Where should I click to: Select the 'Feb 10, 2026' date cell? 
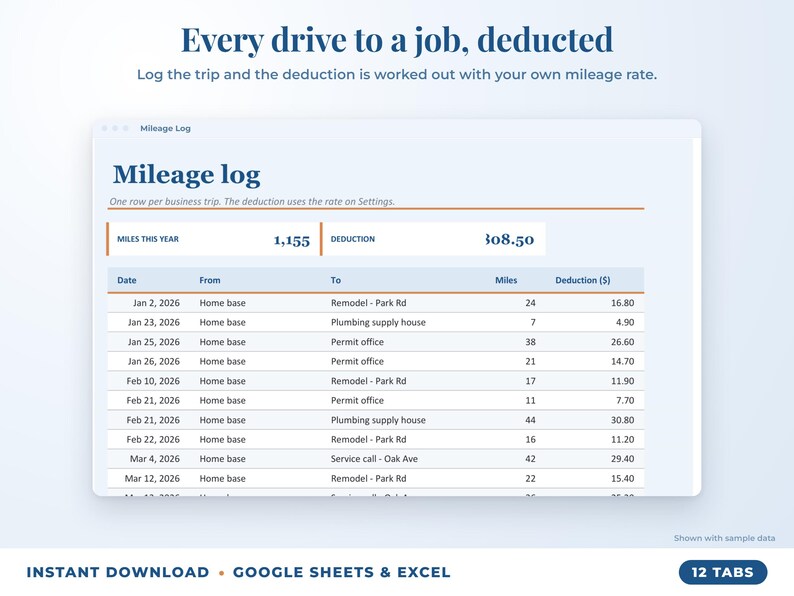pyautogui.click(x=153, y=381)
